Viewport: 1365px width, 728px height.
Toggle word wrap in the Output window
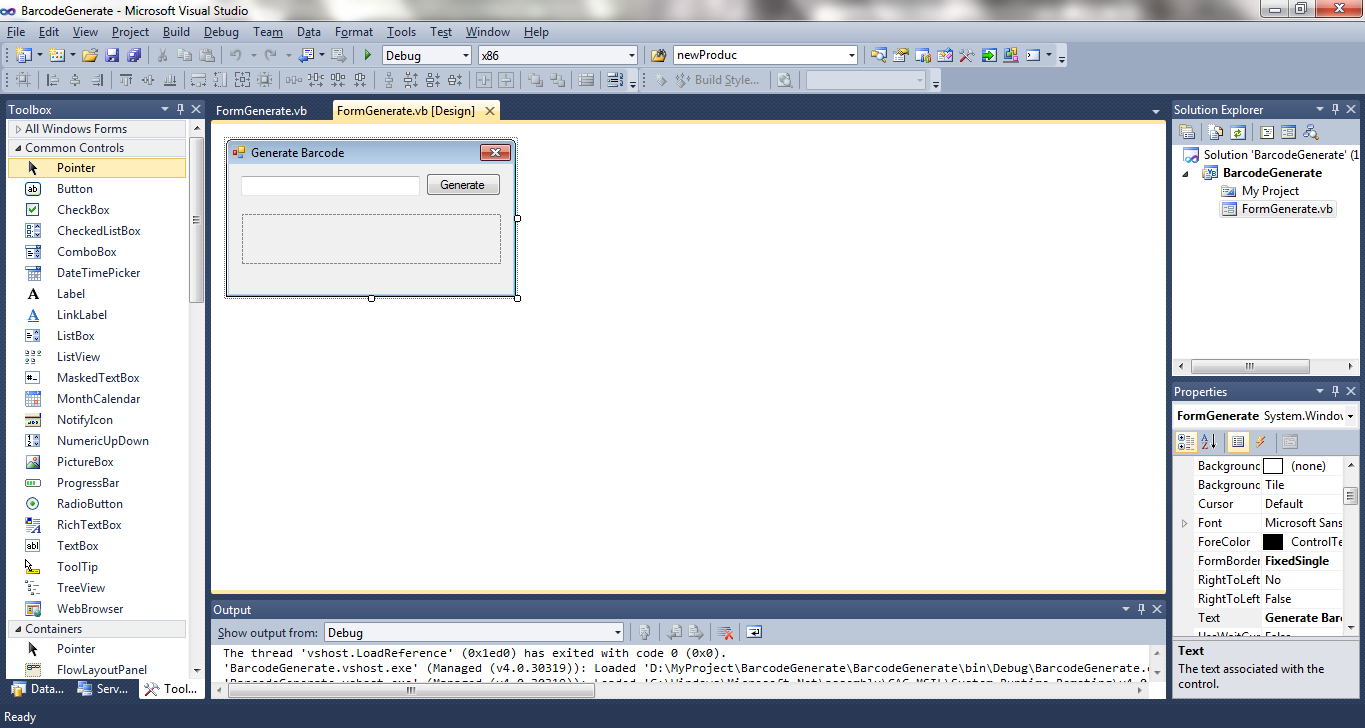tap(754, 632)
